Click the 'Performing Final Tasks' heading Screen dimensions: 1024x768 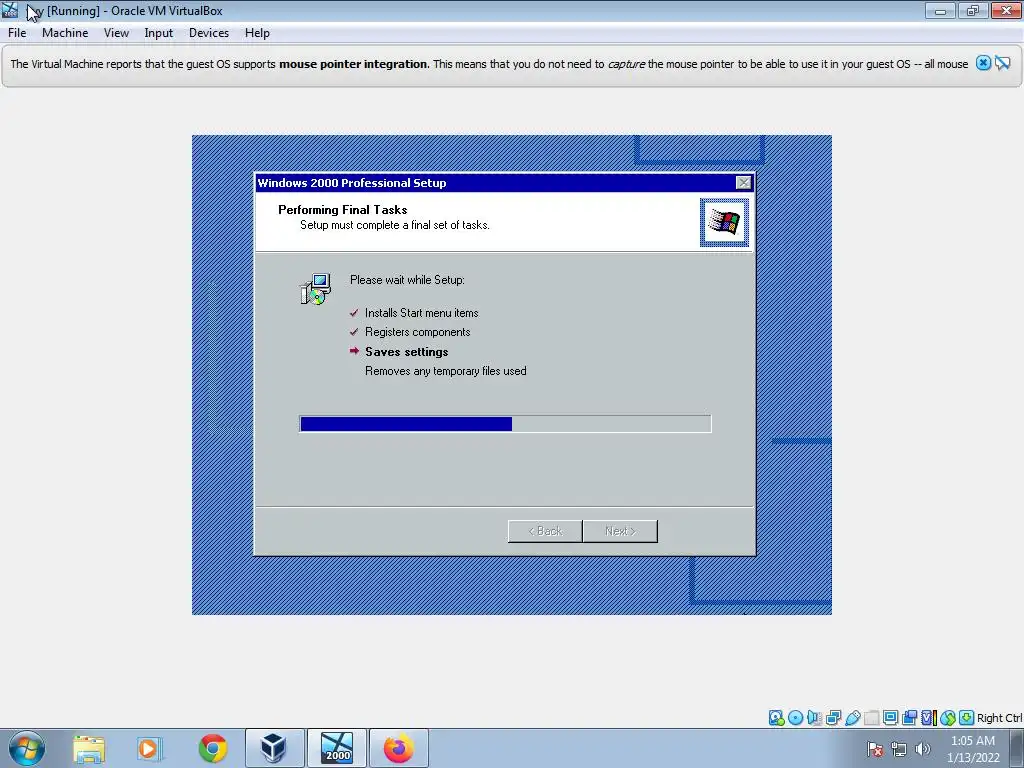343,210
